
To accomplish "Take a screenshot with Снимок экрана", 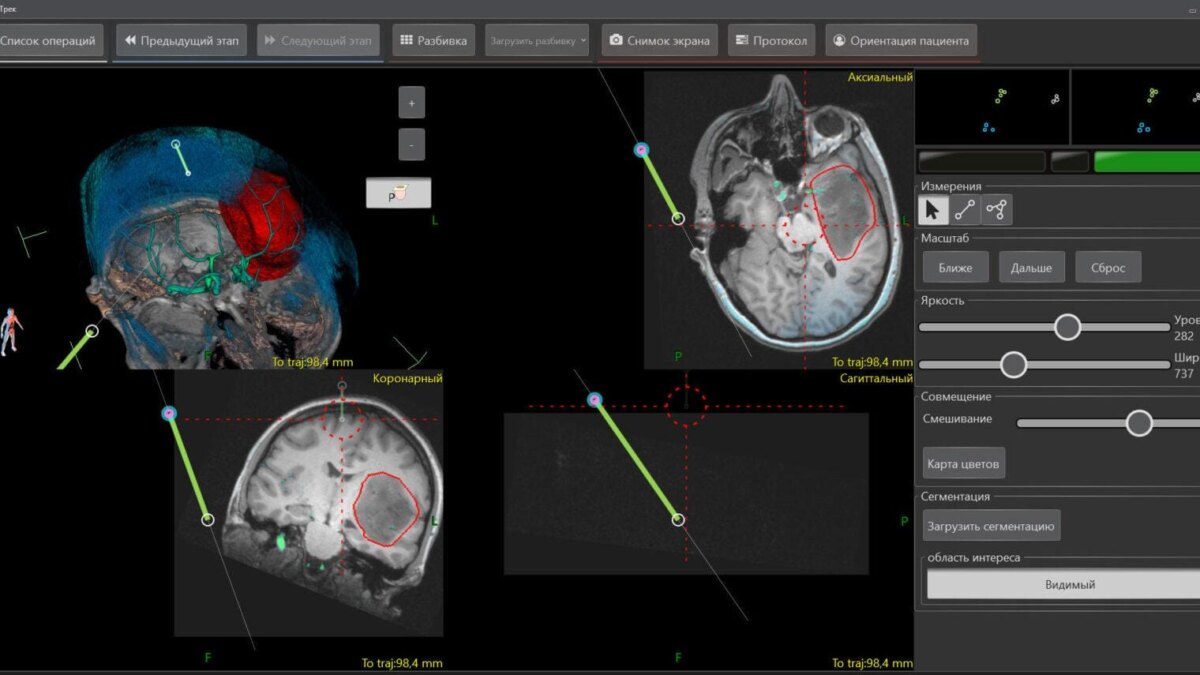I will click(660, 41).
